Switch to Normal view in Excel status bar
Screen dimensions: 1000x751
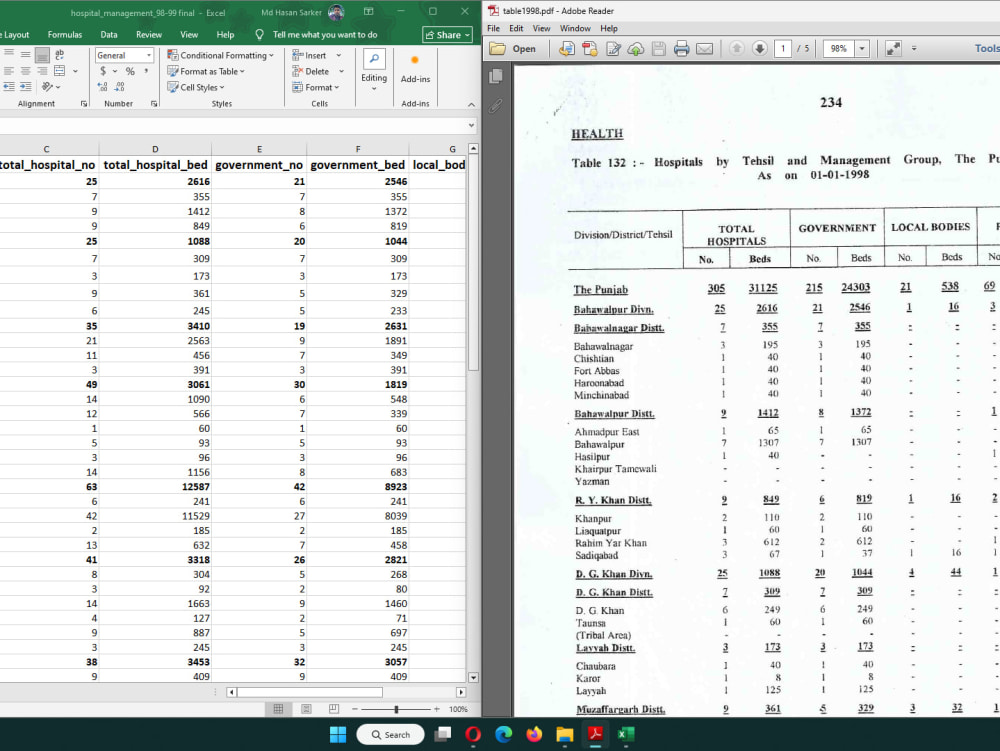coord(278,709)
